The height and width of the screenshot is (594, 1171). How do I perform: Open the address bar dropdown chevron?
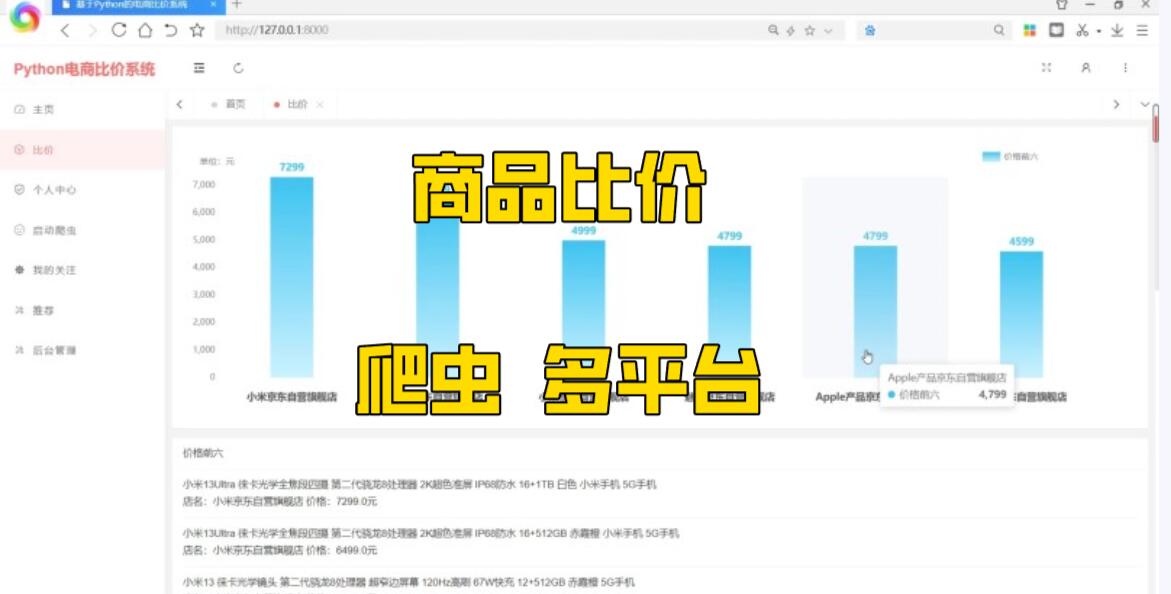[x=828, y=31]
